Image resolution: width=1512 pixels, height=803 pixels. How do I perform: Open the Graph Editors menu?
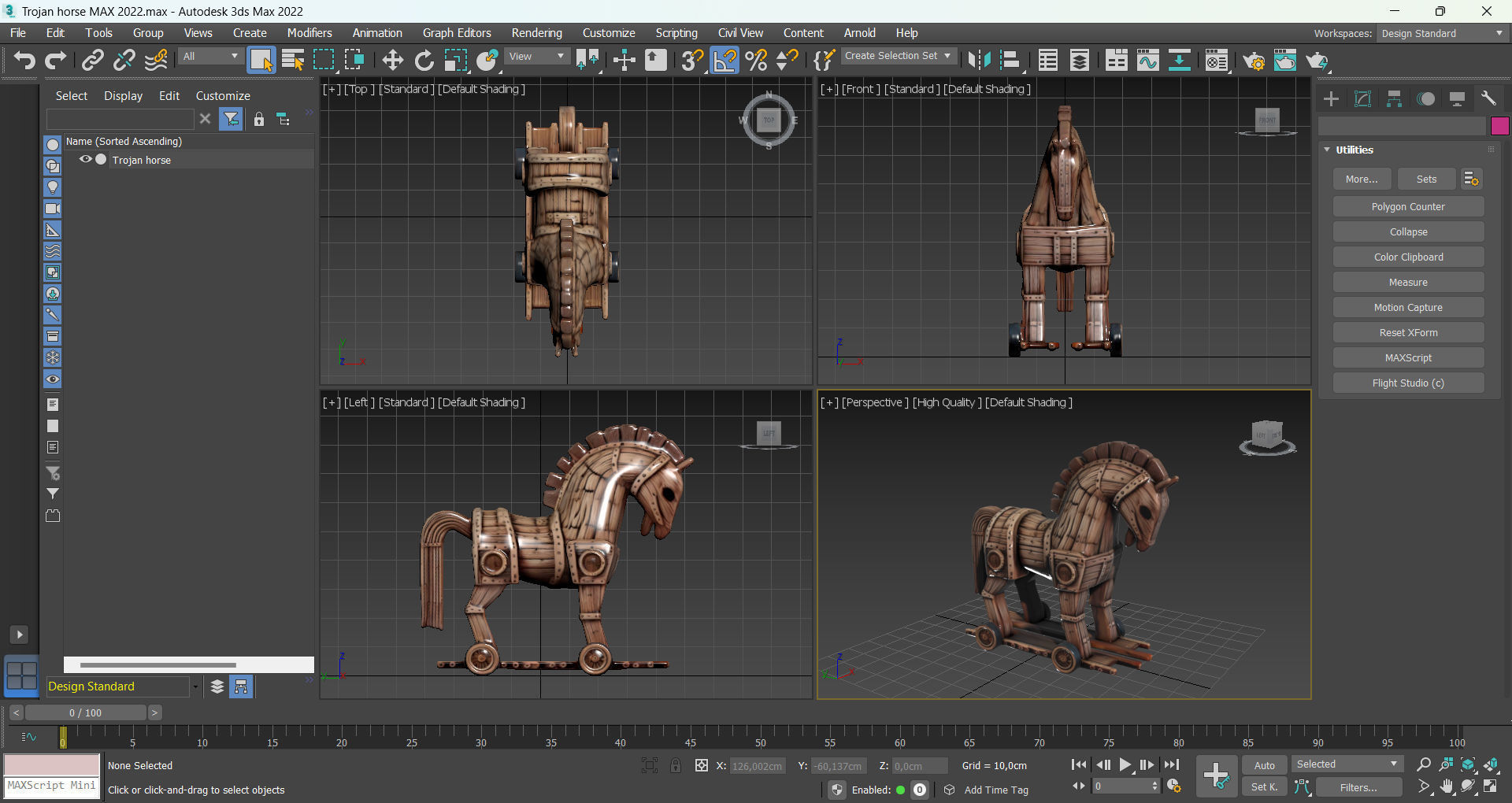(x=457, y=33)
